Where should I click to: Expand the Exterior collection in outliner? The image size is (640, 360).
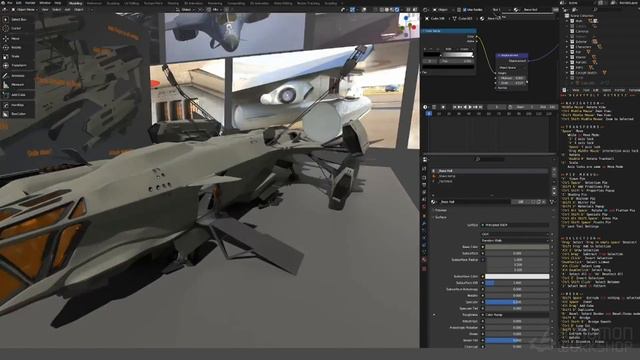pyautogui.click(x=567, y=42)
